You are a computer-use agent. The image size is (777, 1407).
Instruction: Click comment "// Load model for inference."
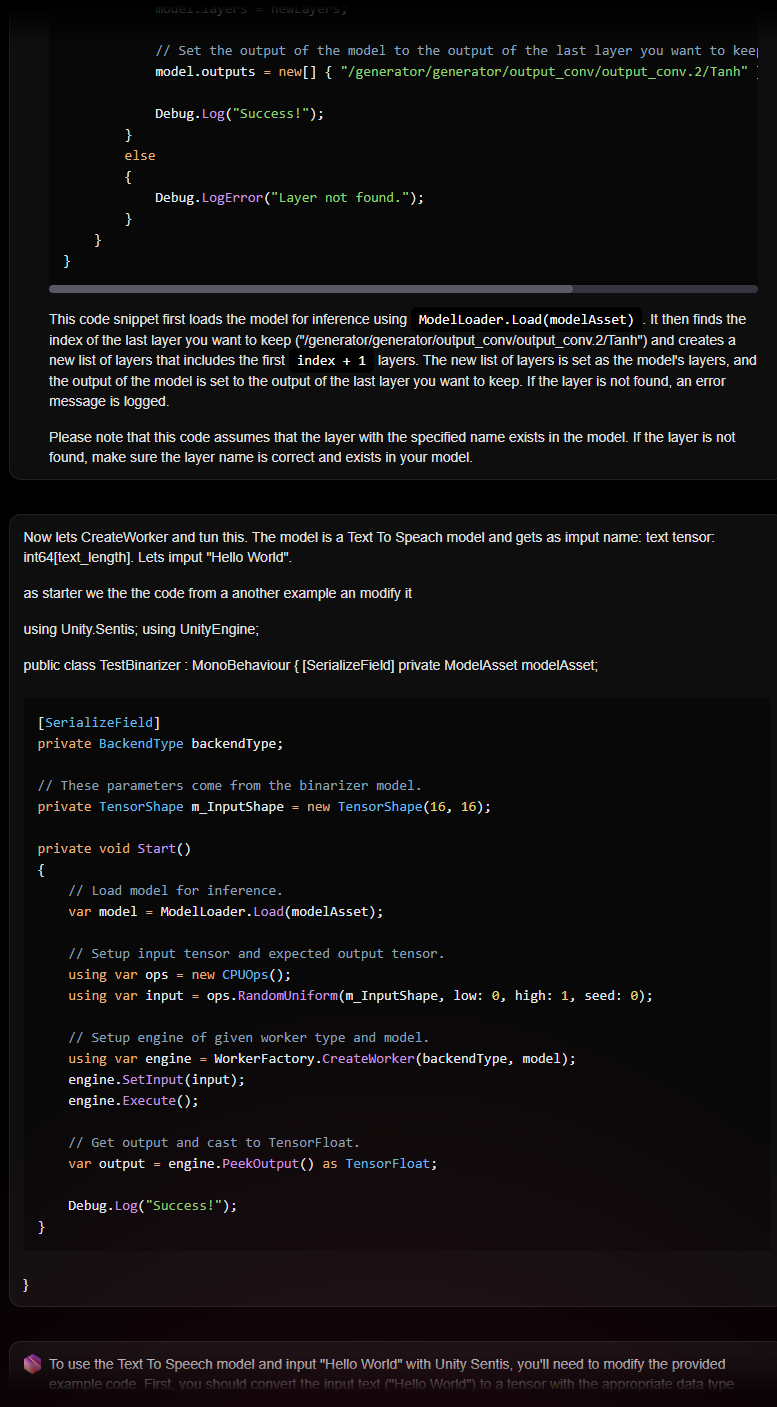(175, 891)
